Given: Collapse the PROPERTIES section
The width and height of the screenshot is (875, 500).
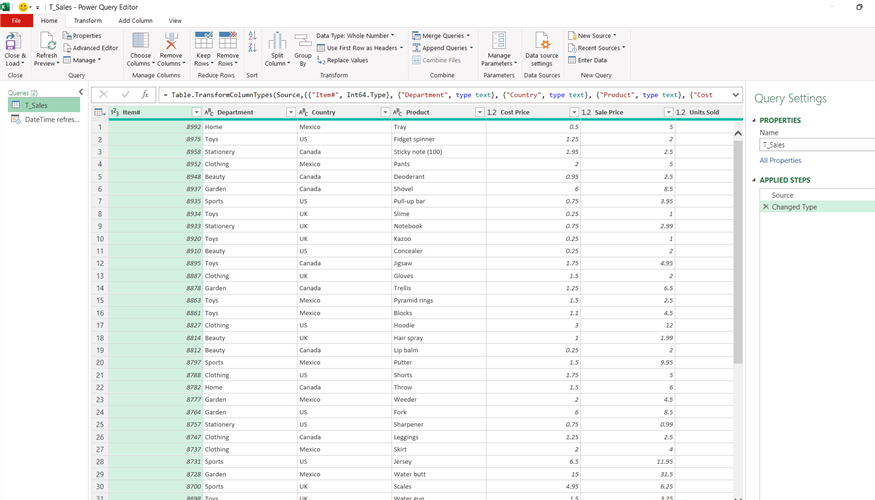Looking at the screenshot, I should (x=754, y=121).
